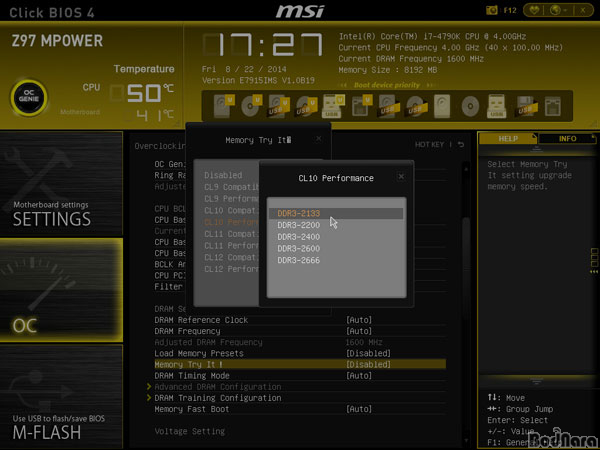
Task: Click 'Voltage Setting' heading text
Action: [x=190, y=431]
